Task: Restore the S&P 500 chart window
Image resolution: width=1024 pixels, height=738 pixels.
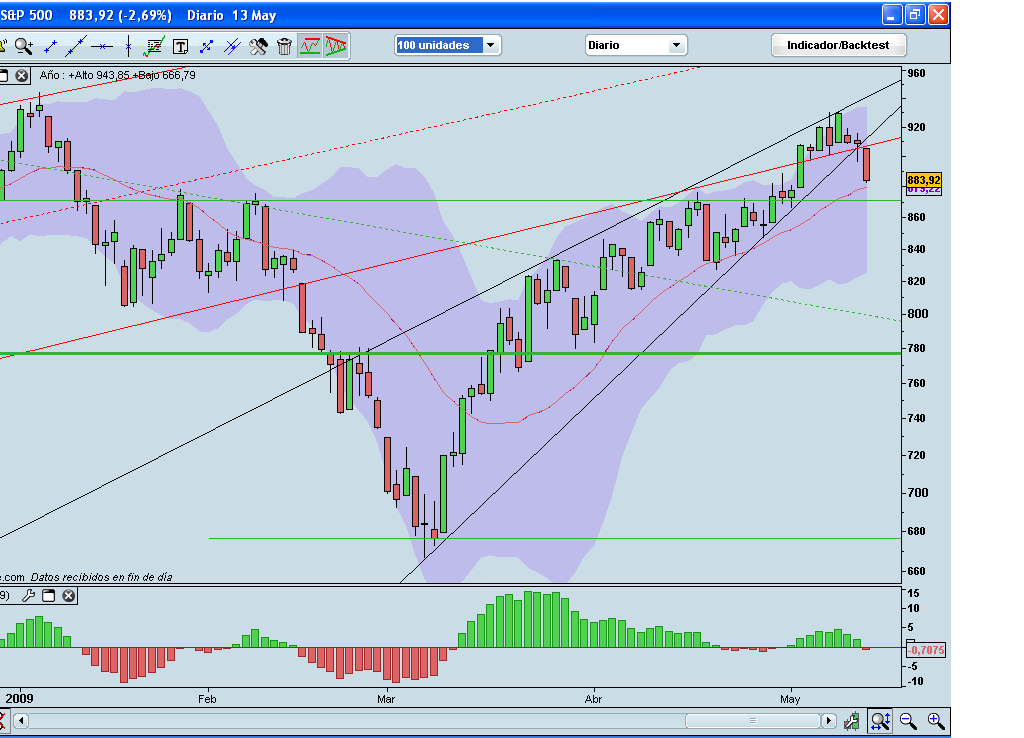Action: (x=915, y=14)
